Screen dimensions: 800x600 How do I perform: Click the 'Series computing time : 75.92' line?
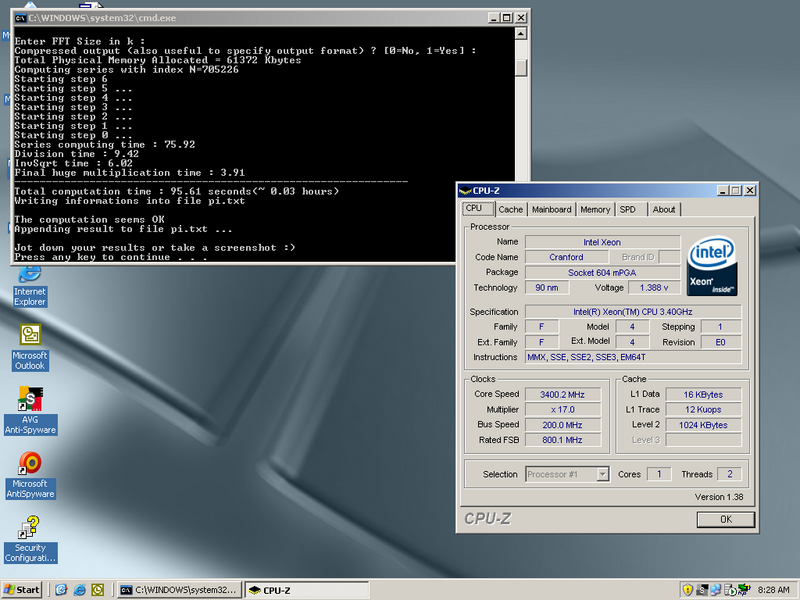tap(105, 145)
